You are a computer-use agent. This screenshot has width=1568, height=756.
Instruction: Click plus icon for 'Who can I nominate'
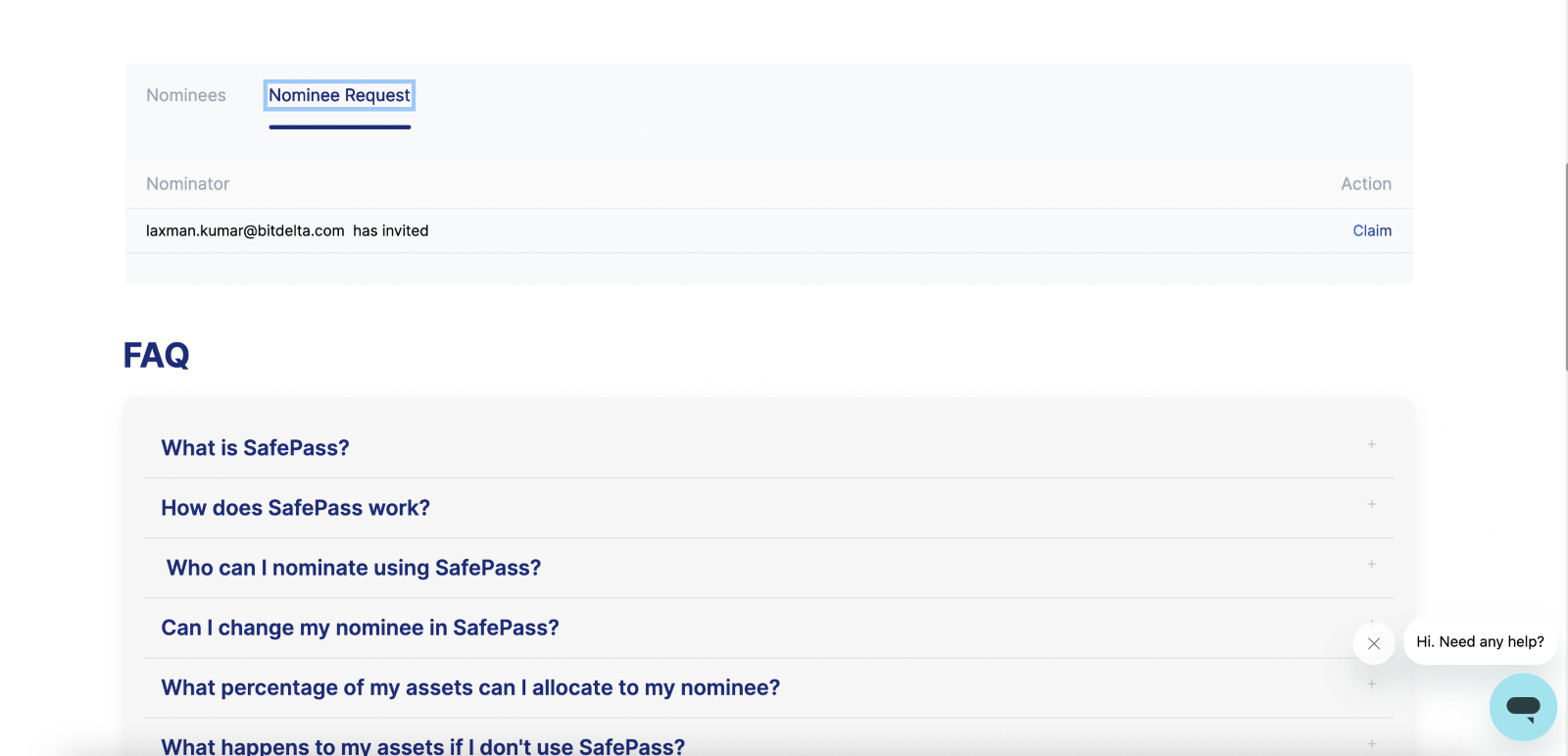(x=1372, y=564)
